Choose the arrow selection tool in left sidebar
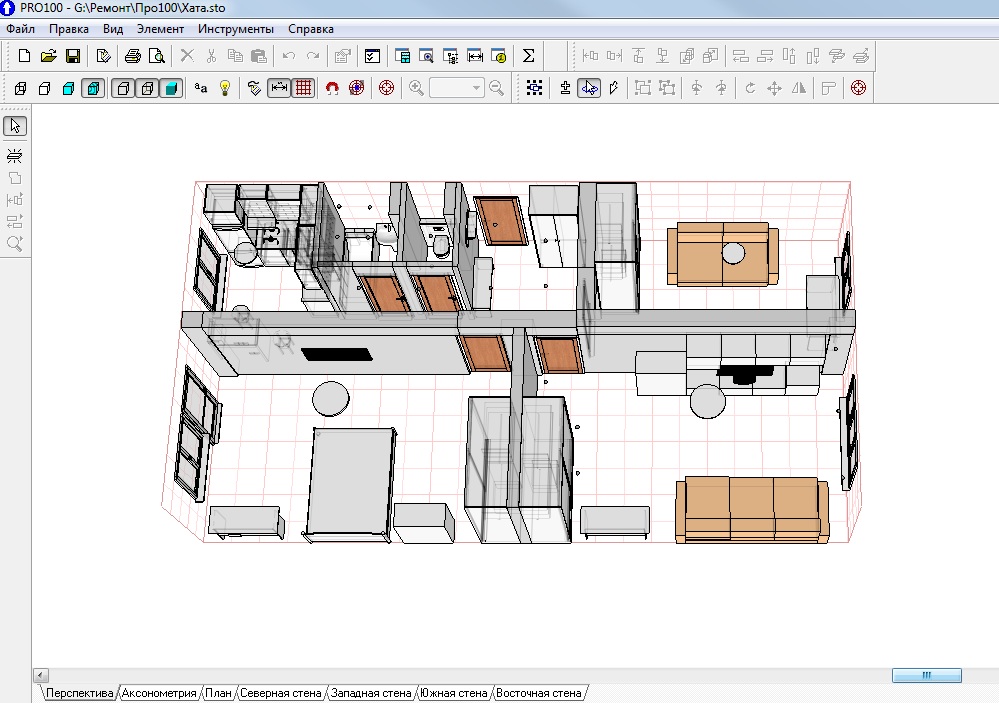This screenshot has width=999, height=703. pos(15,126)
